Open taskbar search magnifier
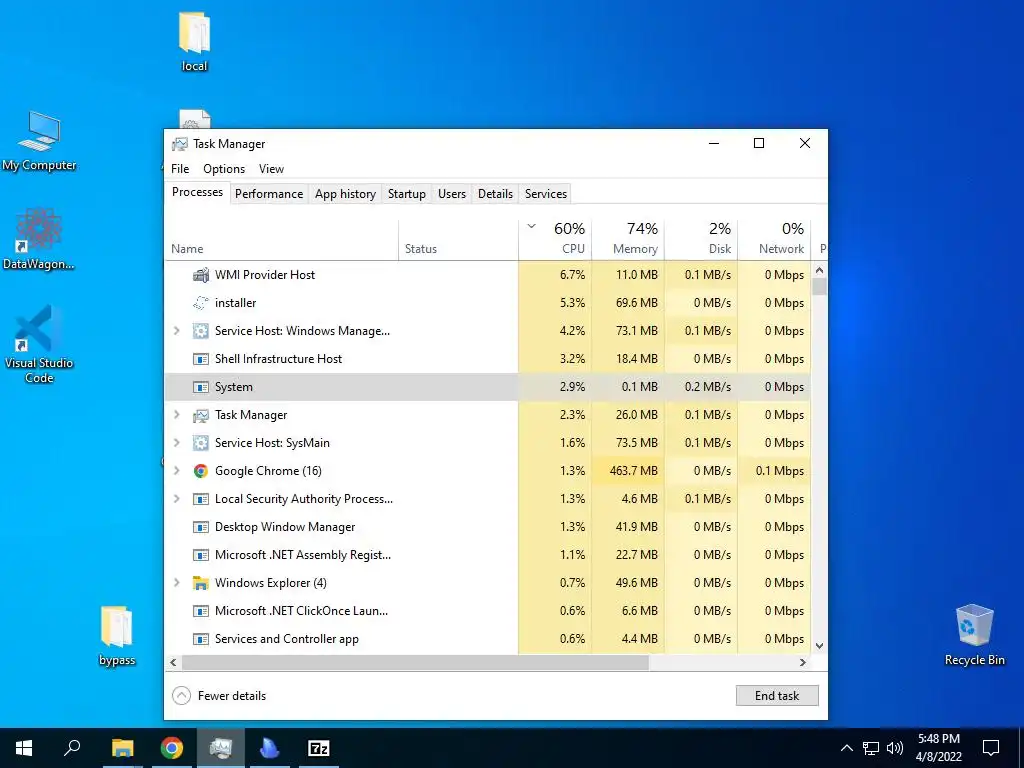 tap(72, 748)
